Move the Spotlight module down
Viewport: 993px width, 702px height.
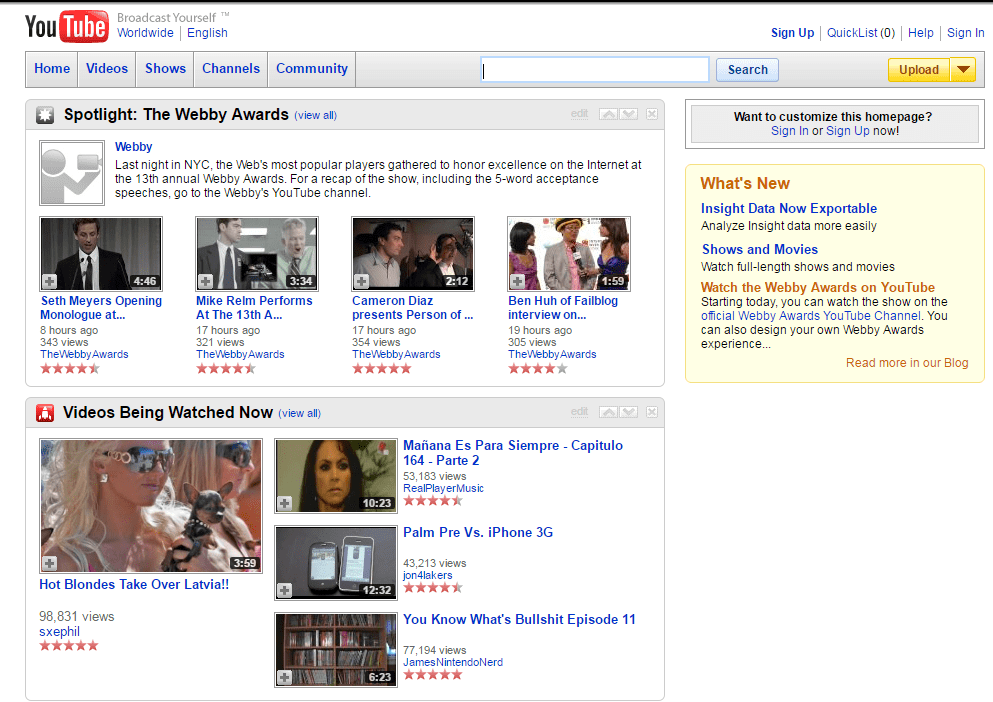pyautogui.click(x=628, y=114)
